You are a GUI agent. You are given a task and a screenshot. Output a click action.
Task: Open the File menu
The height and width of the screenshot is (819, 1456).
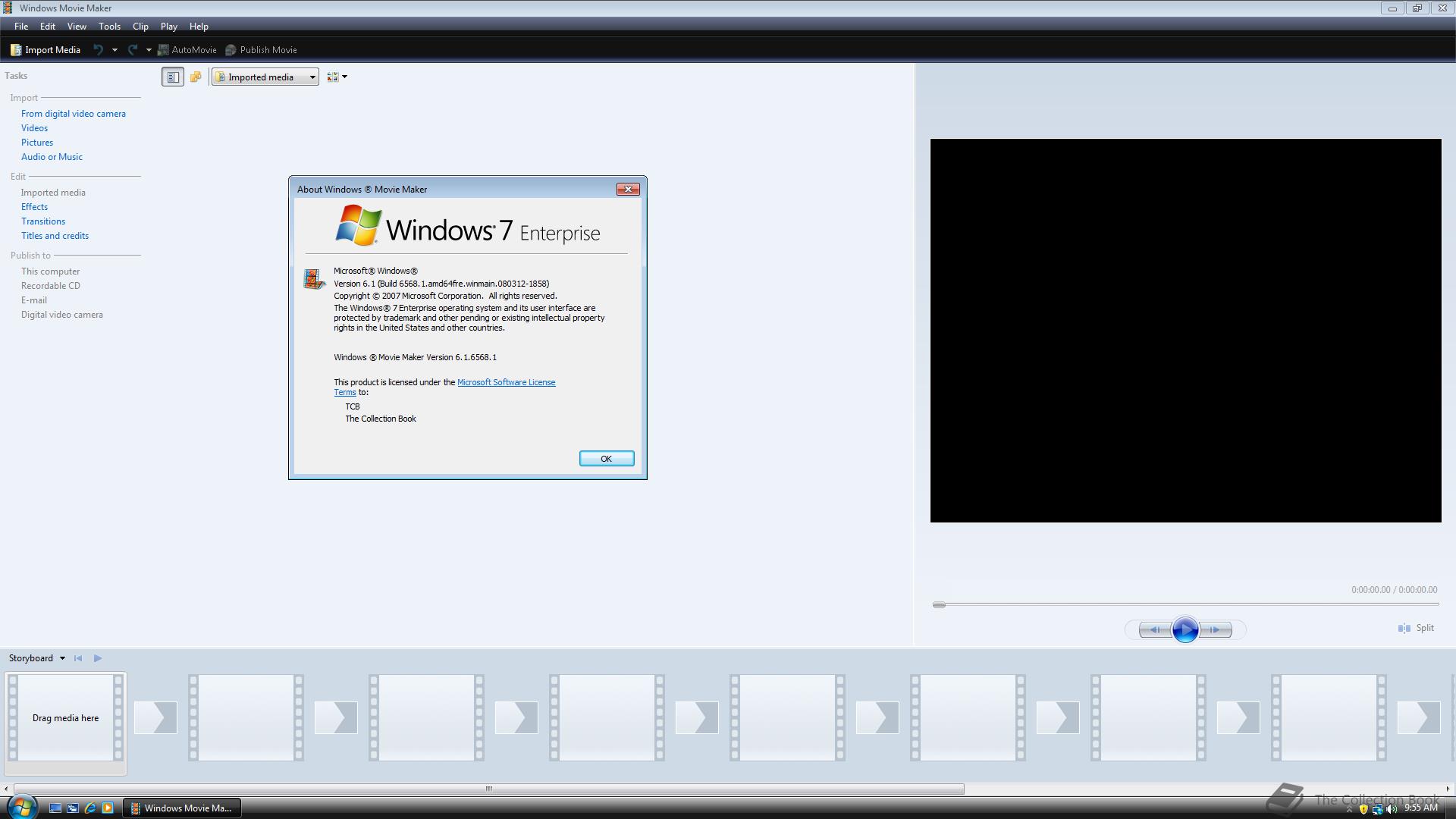click(21, 27)
